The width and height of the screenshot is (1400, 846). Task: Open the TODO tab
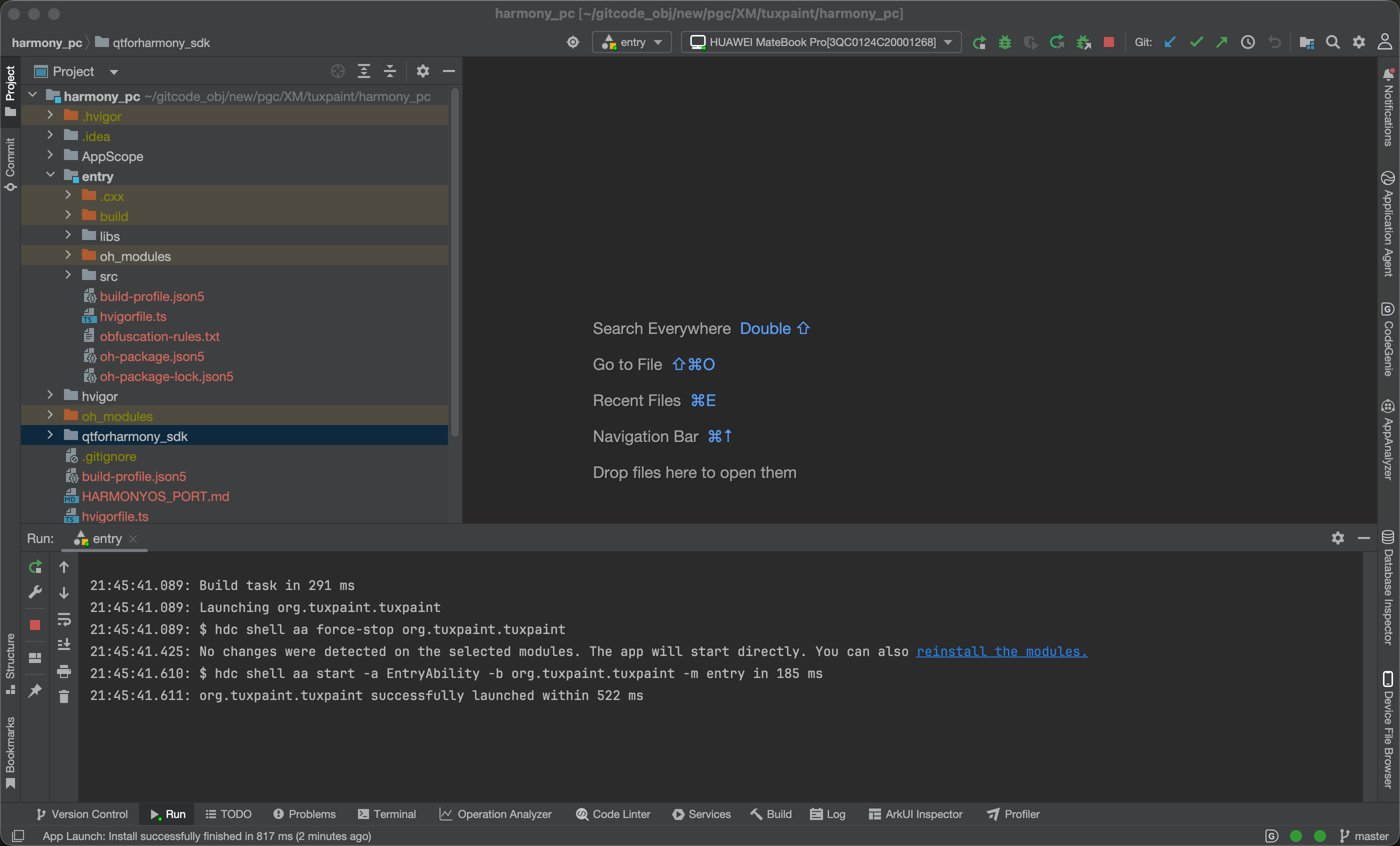coord(228,813)
